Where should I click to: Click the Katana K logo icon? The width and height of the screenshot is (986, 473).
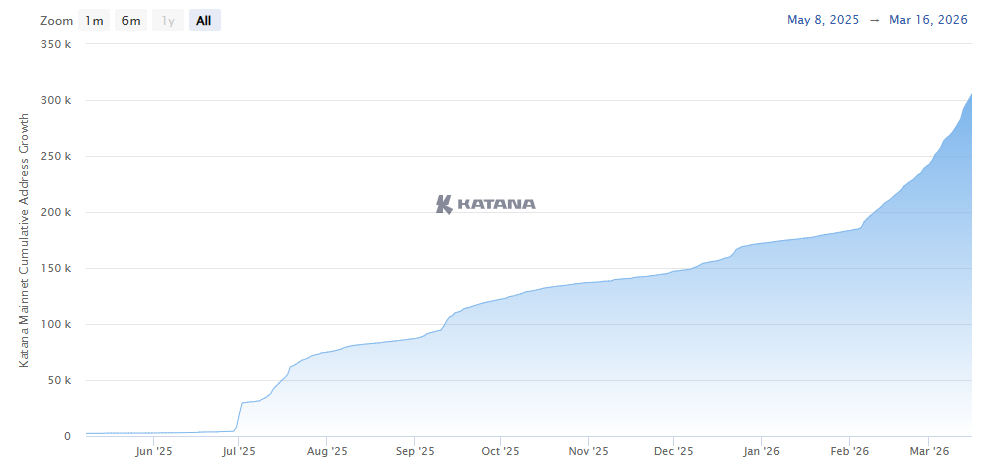[445, 204]
